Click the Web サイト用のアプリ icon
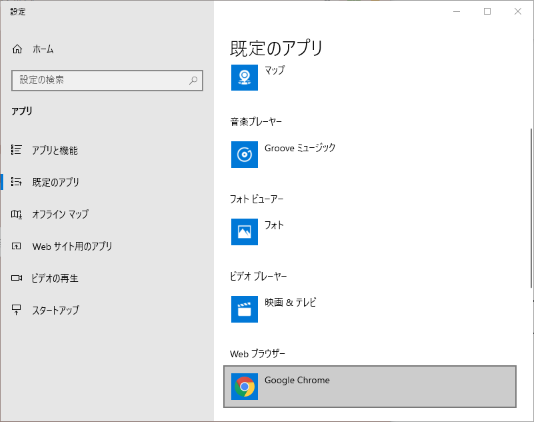 pos(16,246)
